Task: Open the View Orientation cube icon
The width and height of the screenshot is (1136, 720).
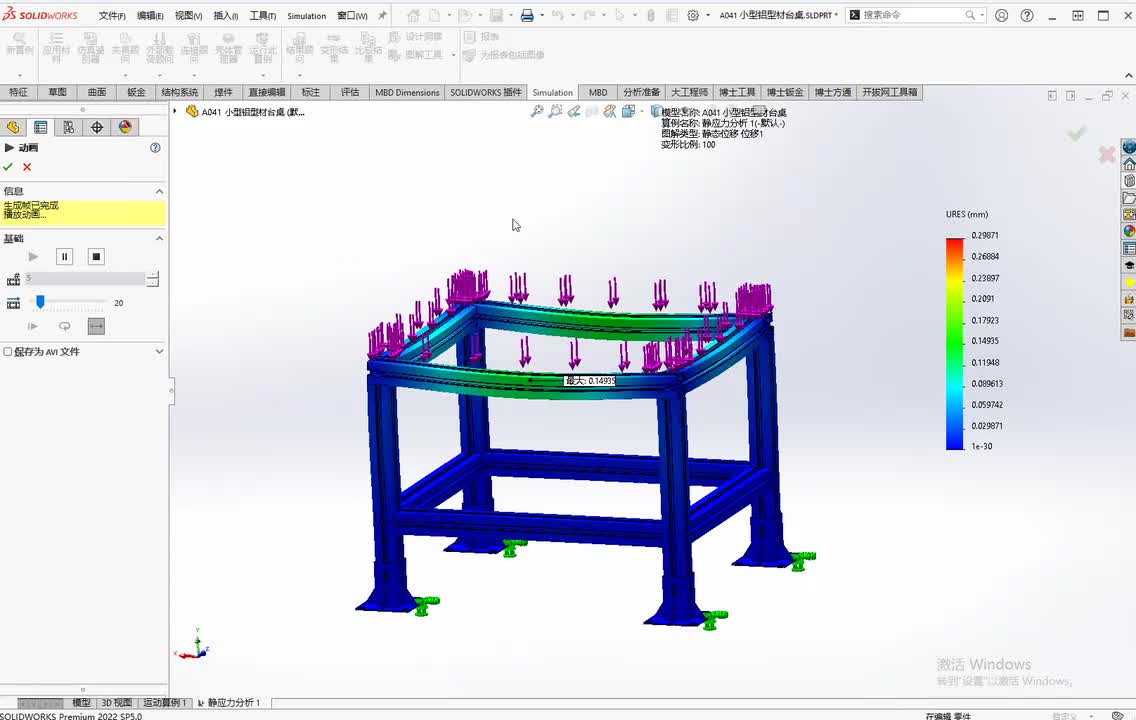Action: (628, 111)
